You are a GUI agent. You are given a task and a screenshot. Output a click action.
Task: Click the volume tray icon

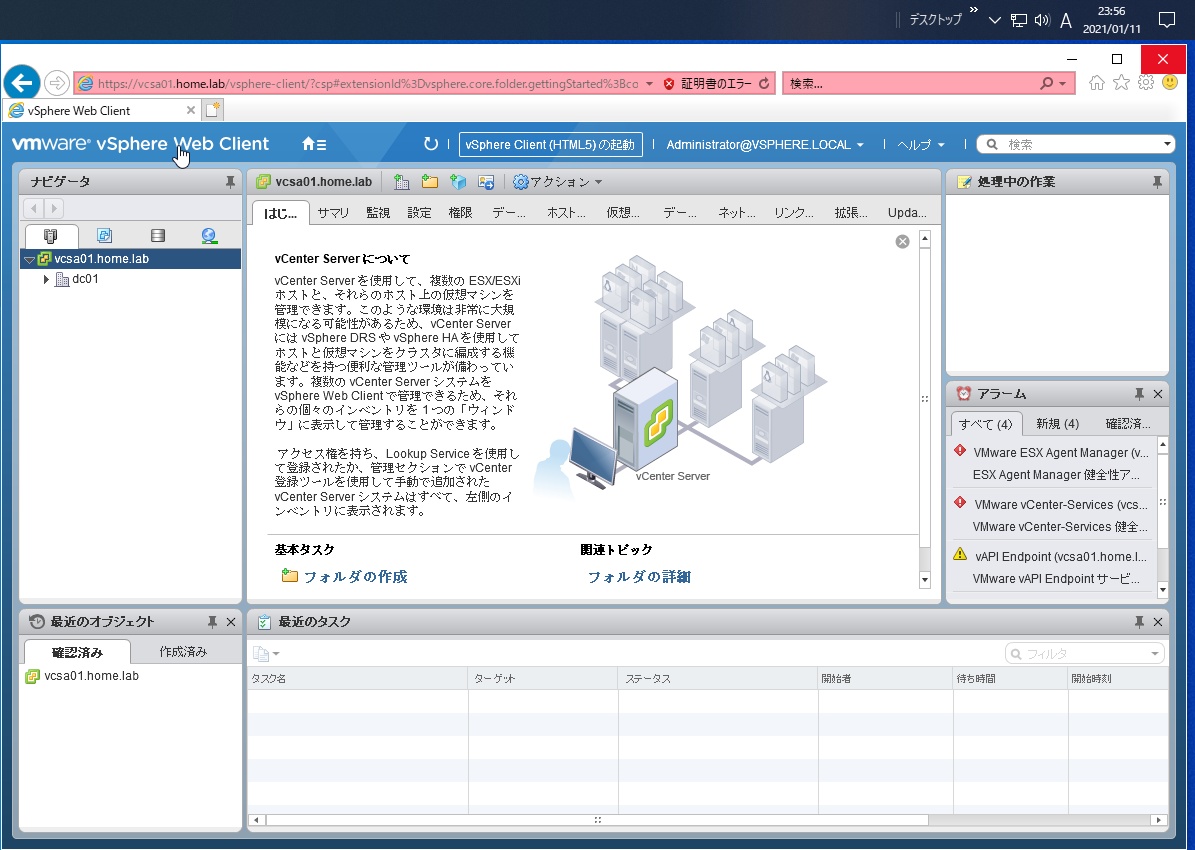tap(1042, 21)
